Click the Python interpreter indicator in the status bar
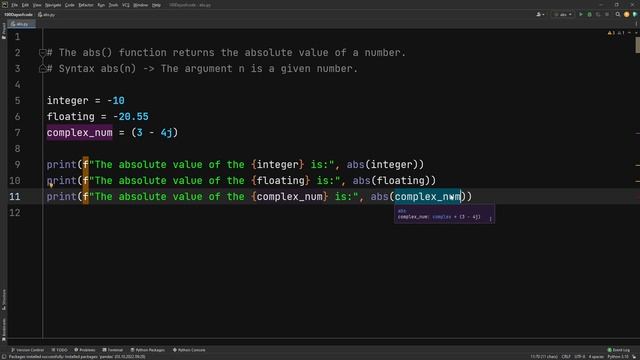 tap(618, 357)
